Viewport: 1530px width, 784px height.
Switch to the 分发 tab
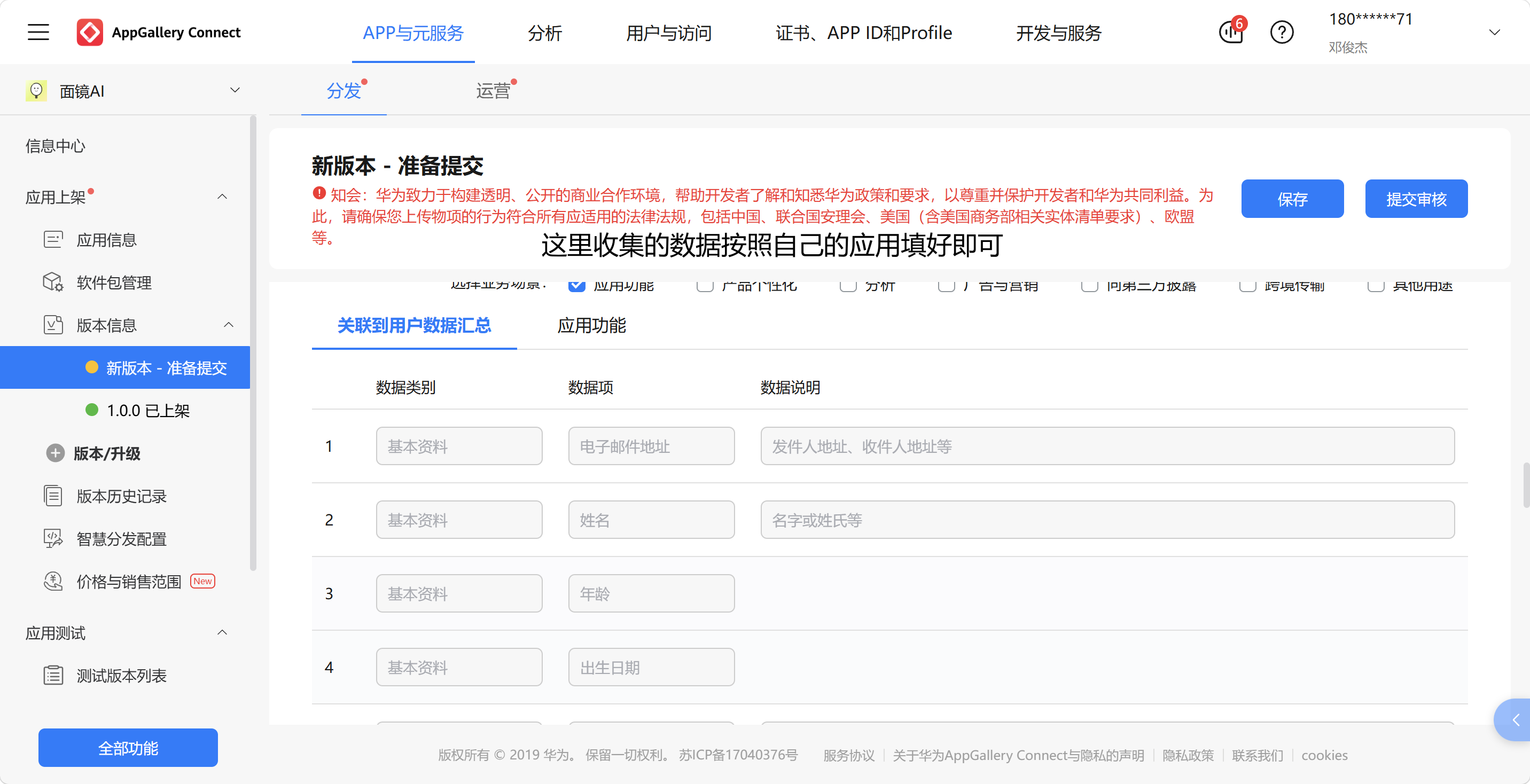[x=344, y=91]
